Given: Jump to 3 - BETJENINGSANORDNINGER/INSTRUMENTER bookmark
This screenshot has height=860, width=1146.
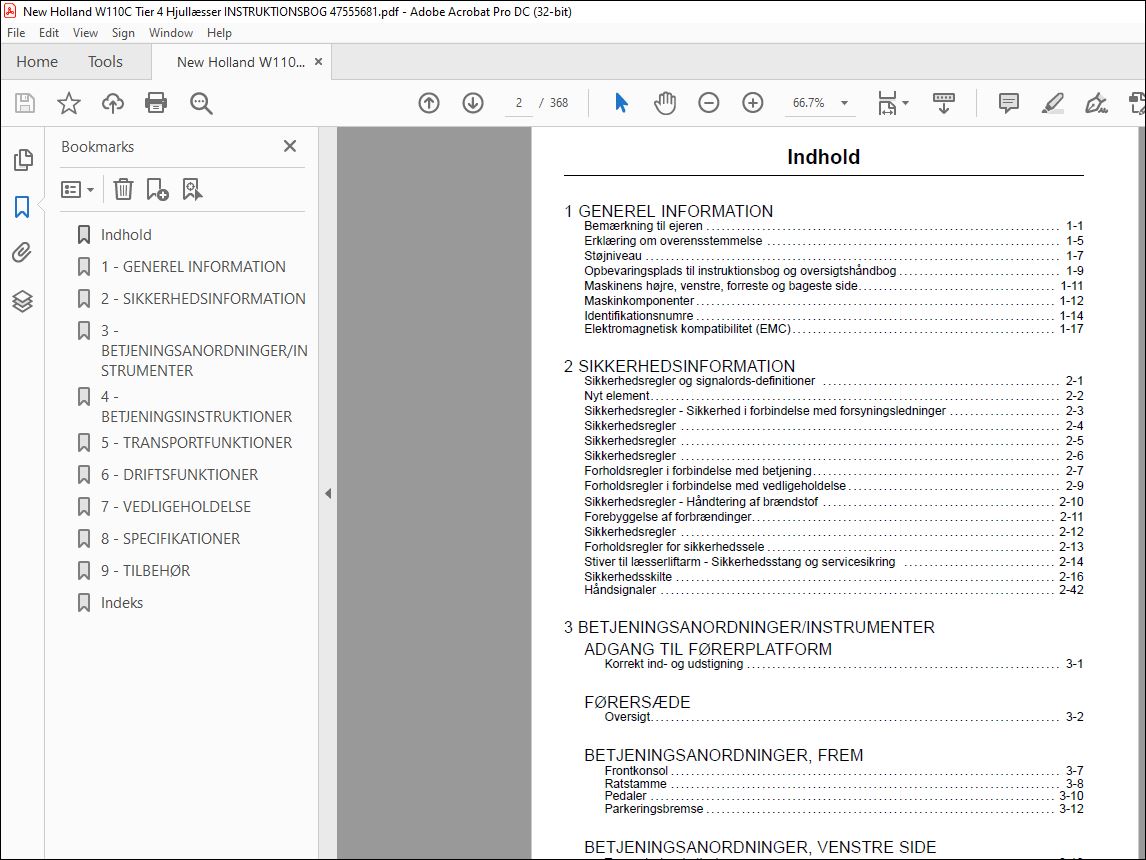Looking at the screenshot, I should click(204, 351).
